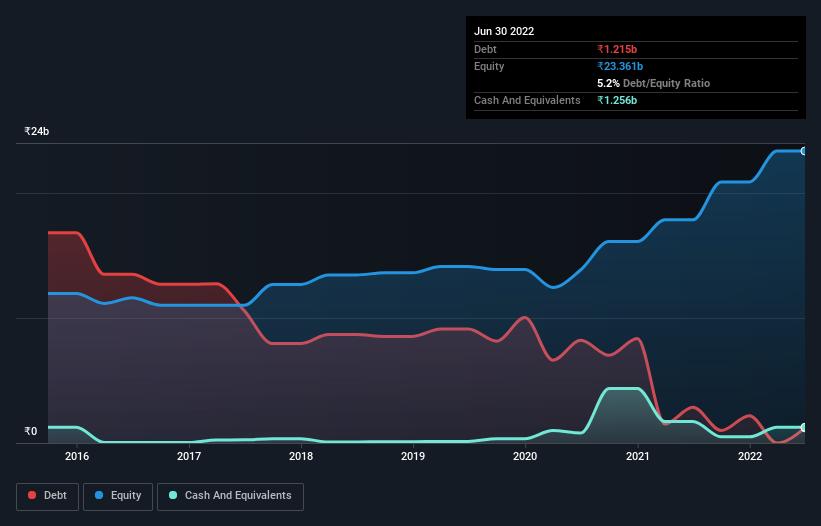Toggle the Equity series legend button

click(x=118, y=496)
